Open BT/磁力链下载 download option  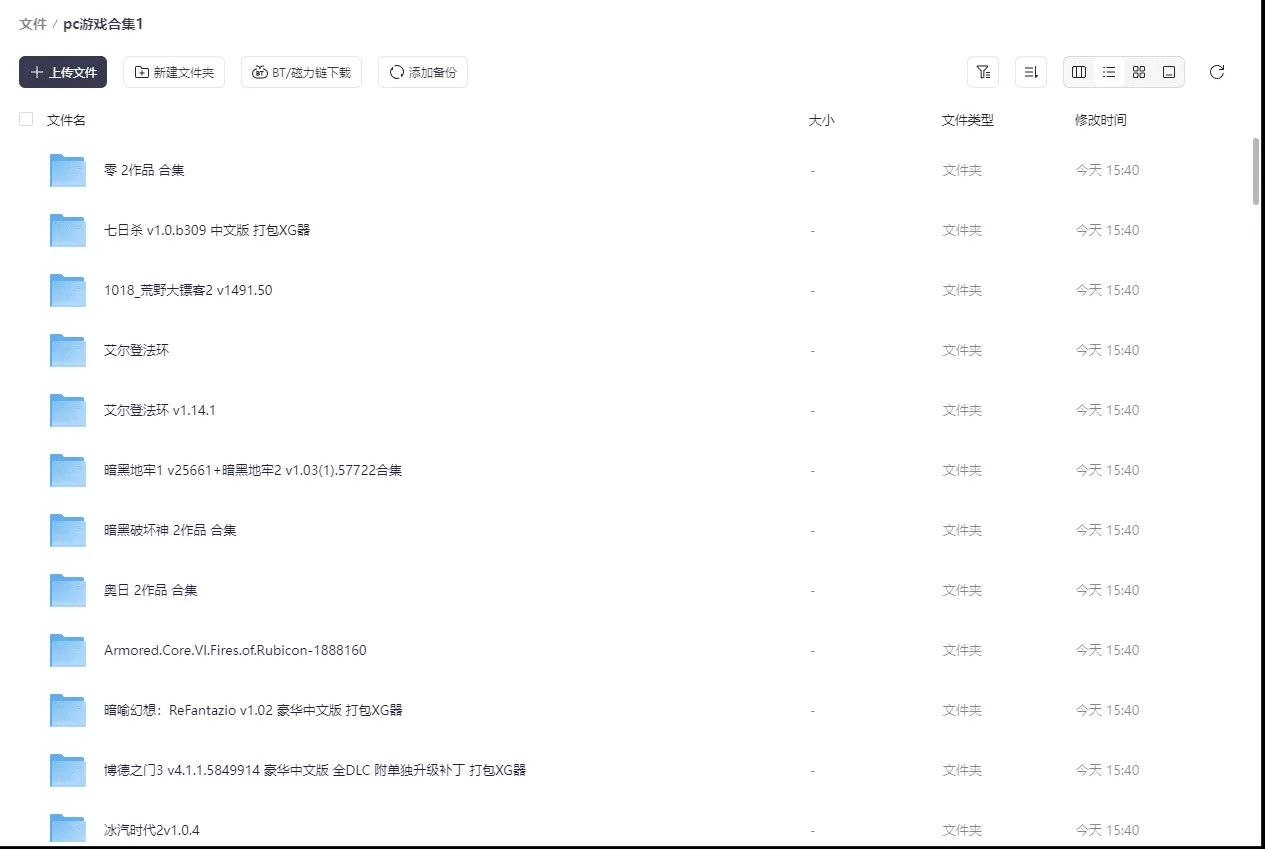pos(301,72)
